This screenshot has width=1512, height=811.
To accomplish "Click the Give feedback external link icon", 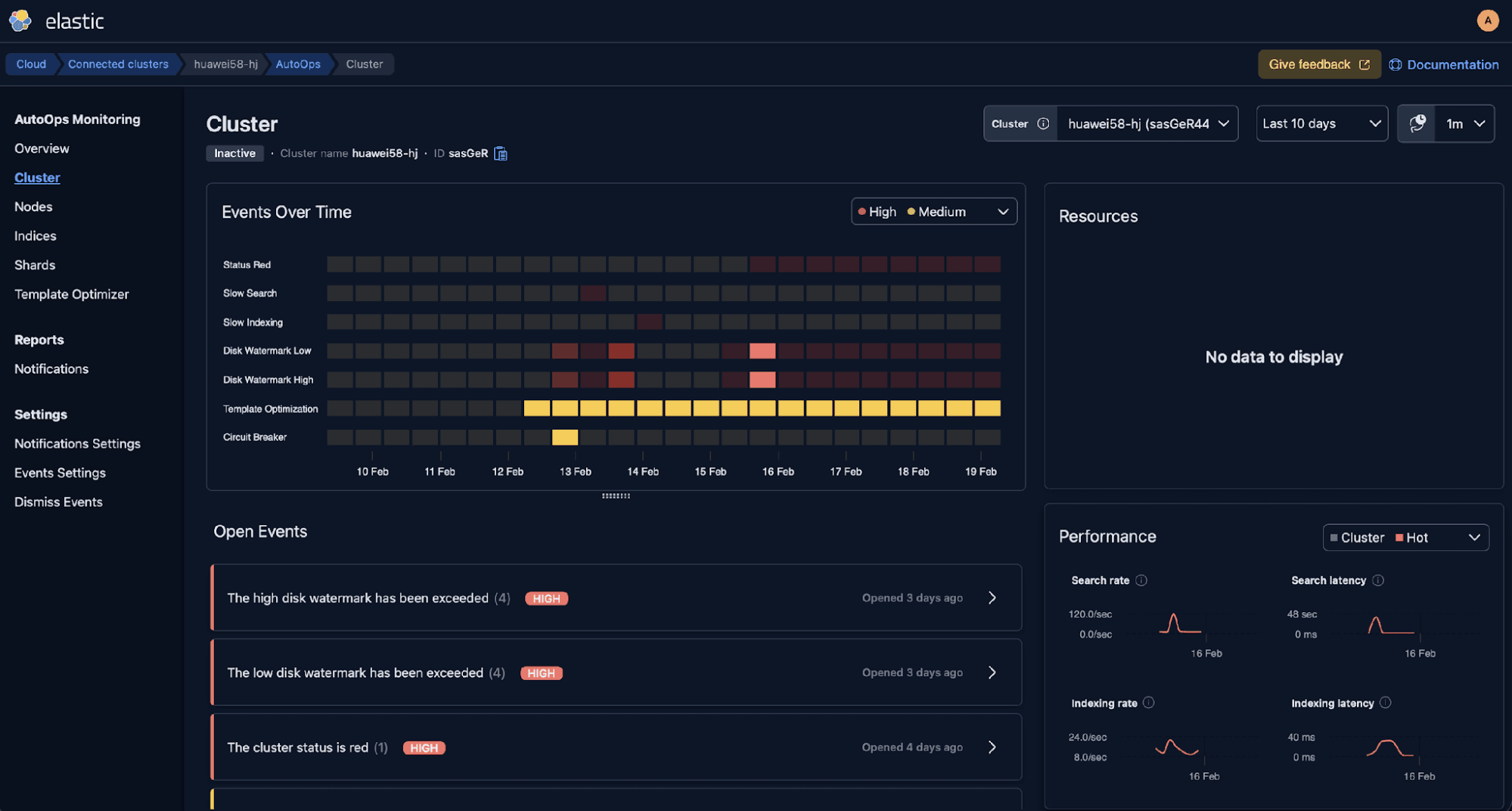I will (1364, 64).
